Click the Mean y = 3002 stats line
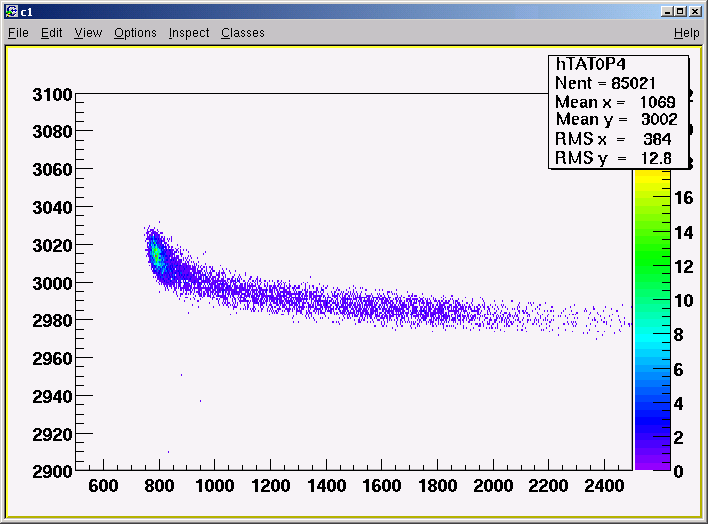This screenshot has width=708, height=524. pyautogui.click(x=616, y=120)
